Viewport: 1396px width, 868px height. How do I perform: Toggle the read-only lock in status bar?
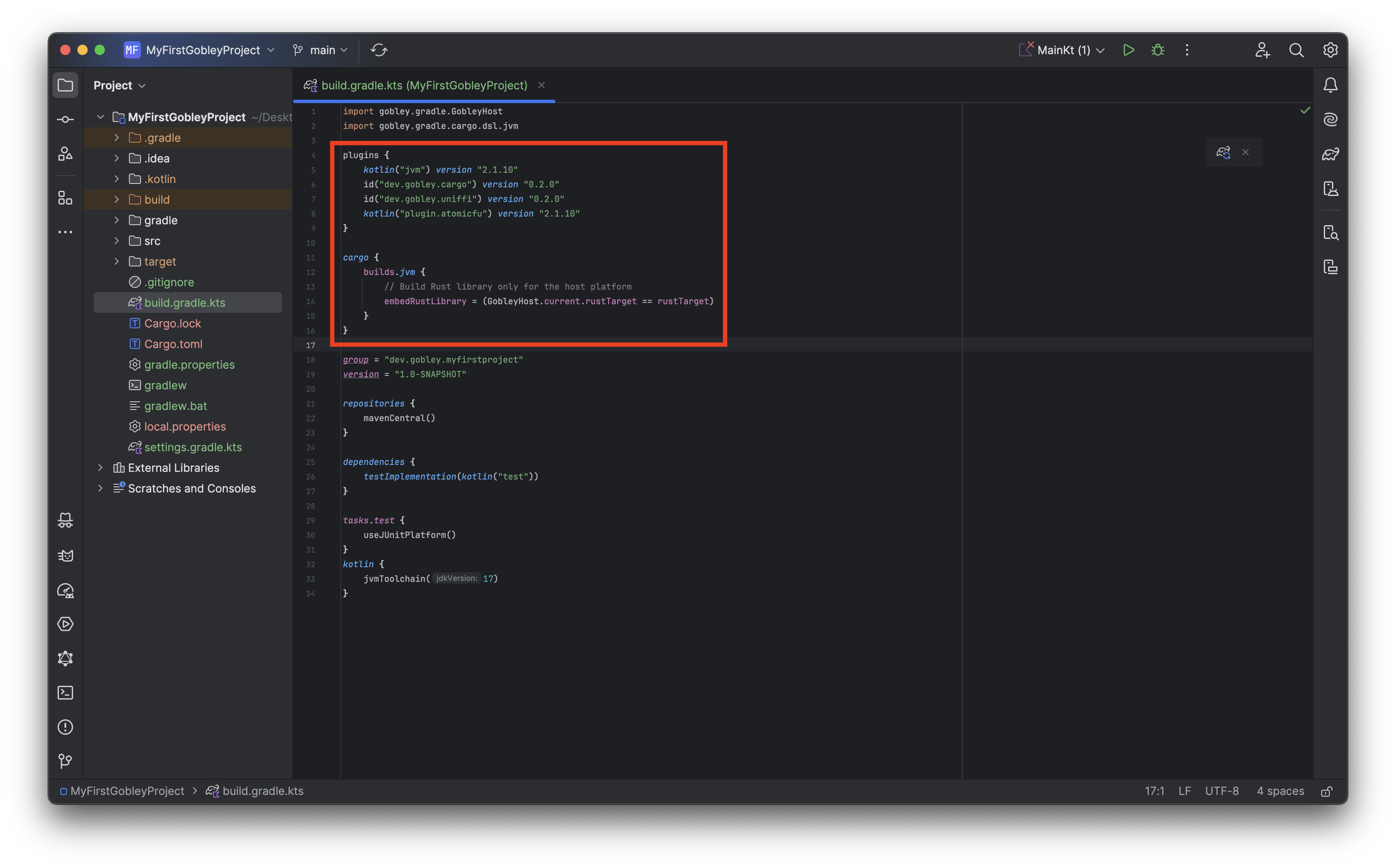click(x=1326, y=791)
